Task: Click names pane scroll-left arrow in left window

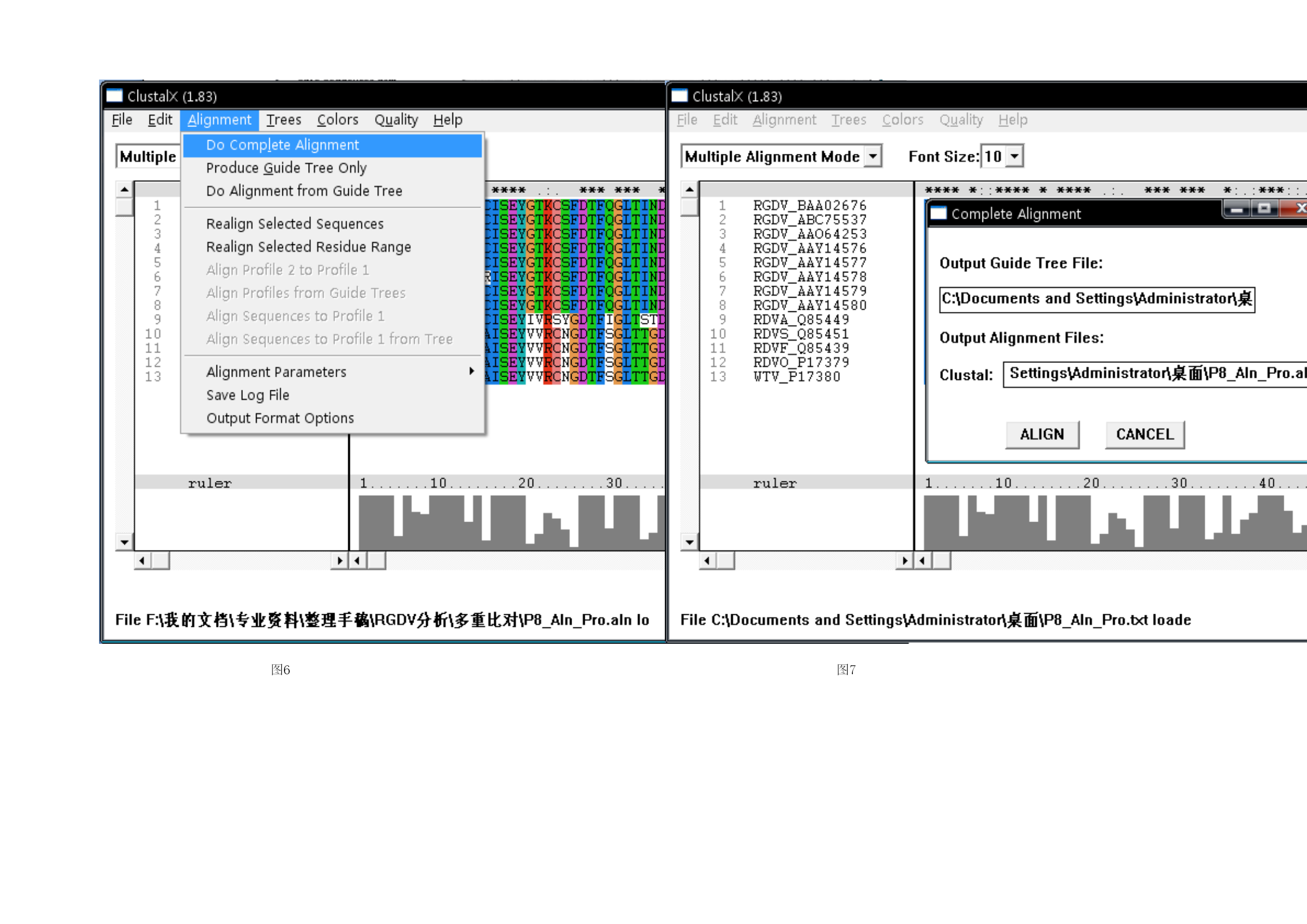Action: pos(142,561)
